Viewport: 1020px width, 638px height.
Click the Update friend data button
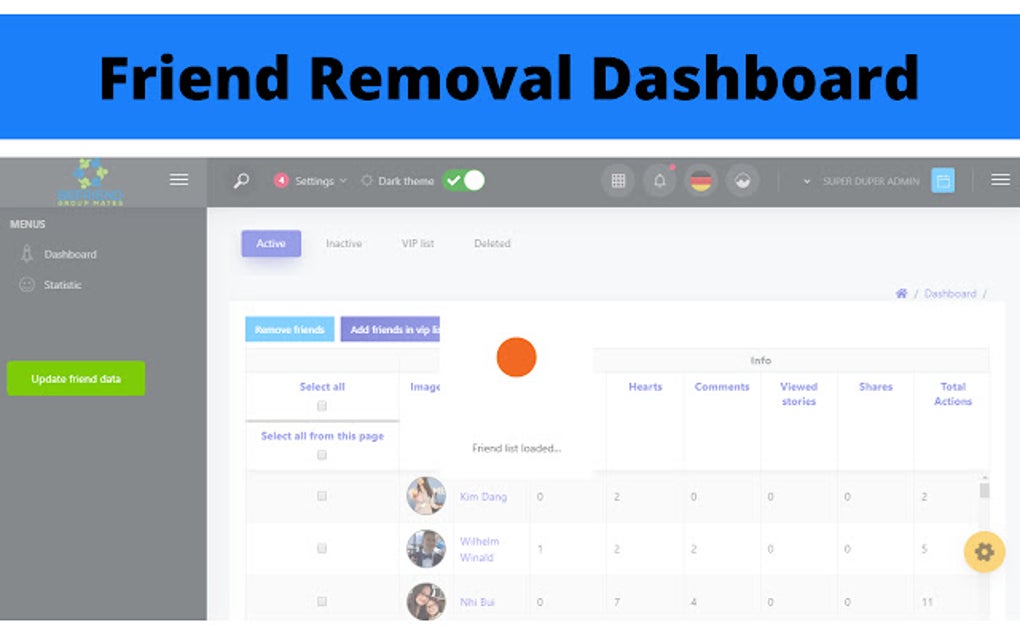[75, 377]
